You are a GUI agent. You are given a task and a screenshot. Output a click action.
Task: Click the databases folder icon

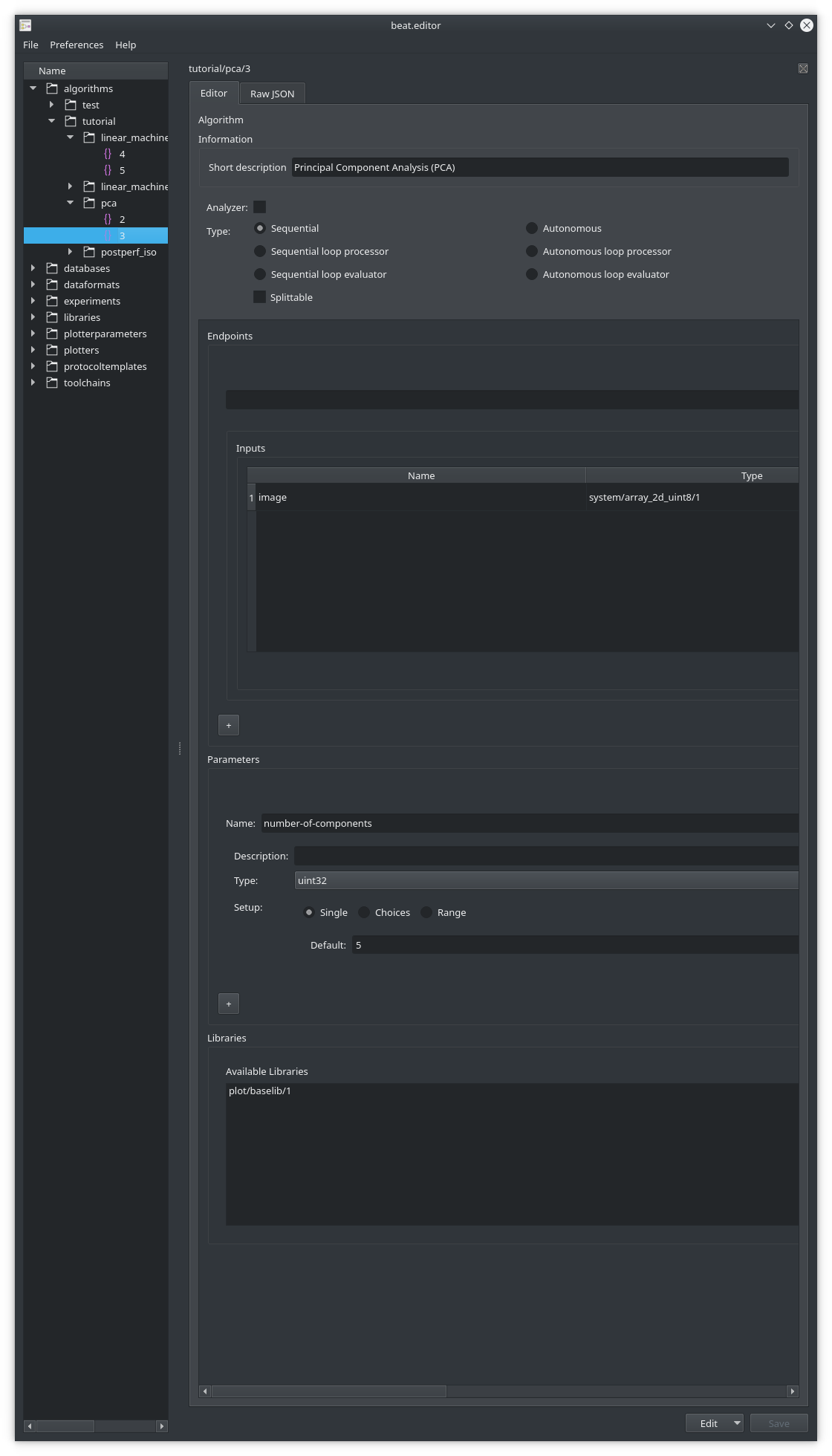52,268
